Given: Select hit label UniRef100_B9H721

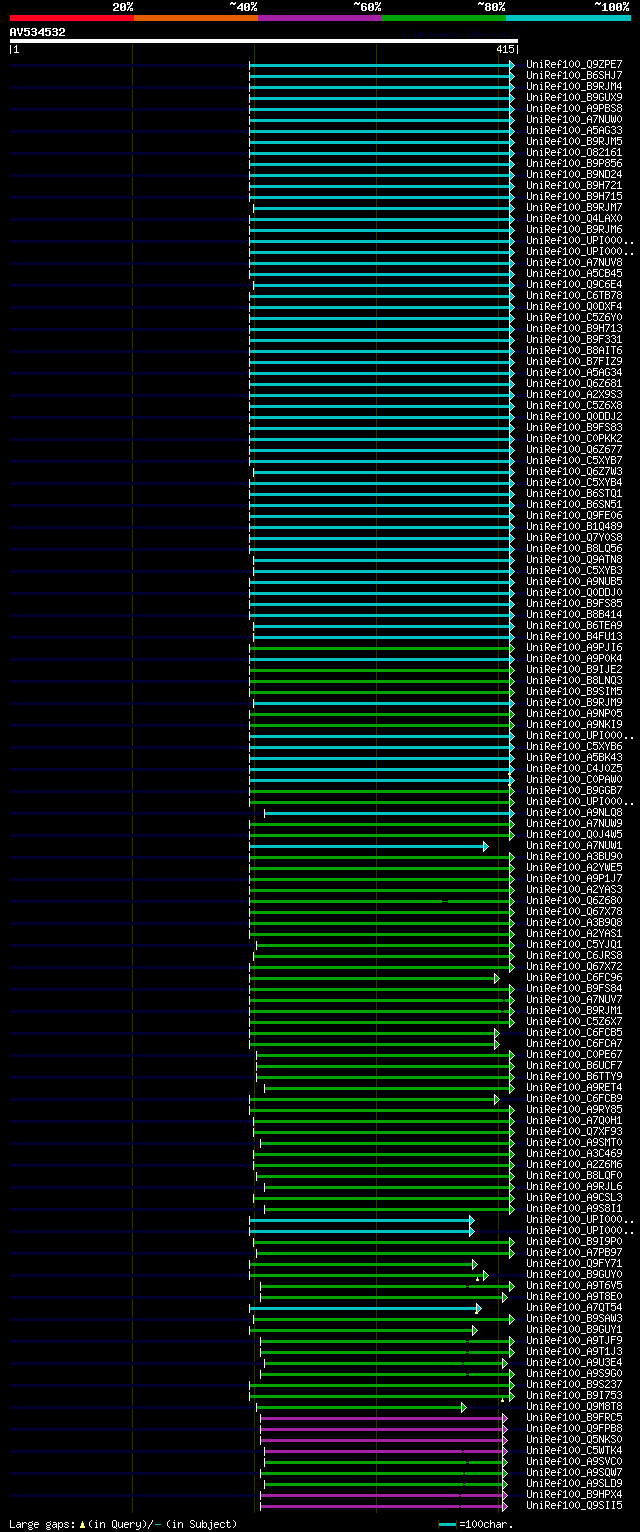Looking at the screenshot, I should tap(574, 185).
